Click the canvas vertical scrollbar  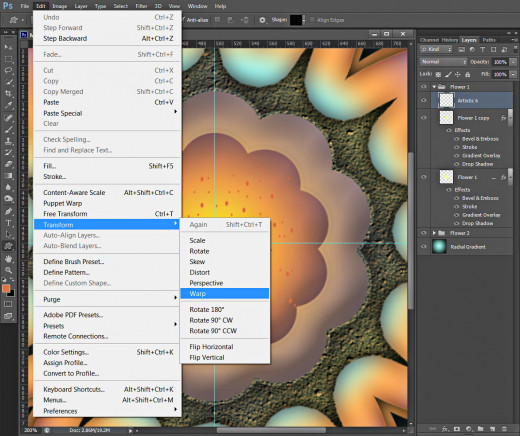click(x=411, y=230)
